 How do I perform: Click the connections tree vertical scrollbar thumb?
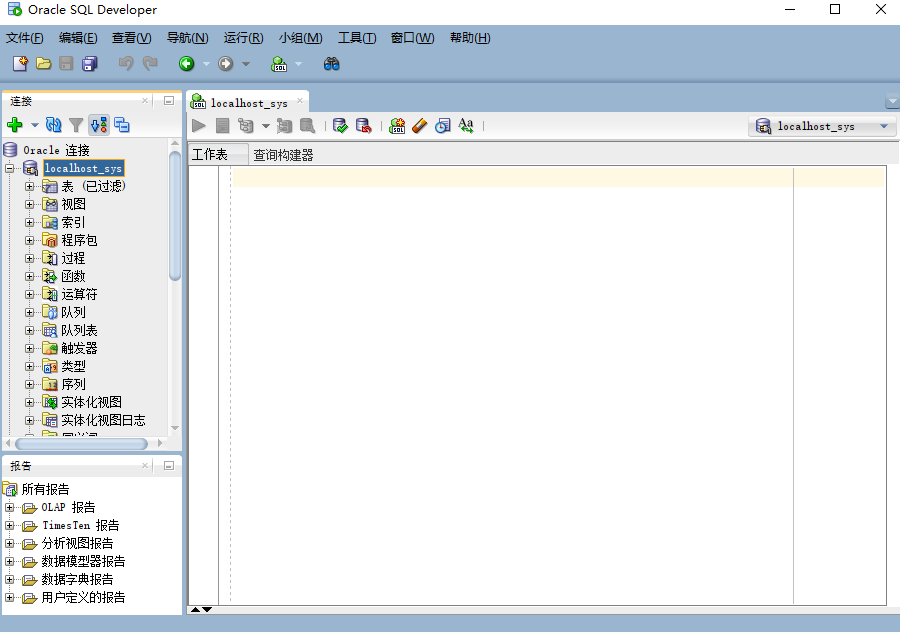click(175, 216)
